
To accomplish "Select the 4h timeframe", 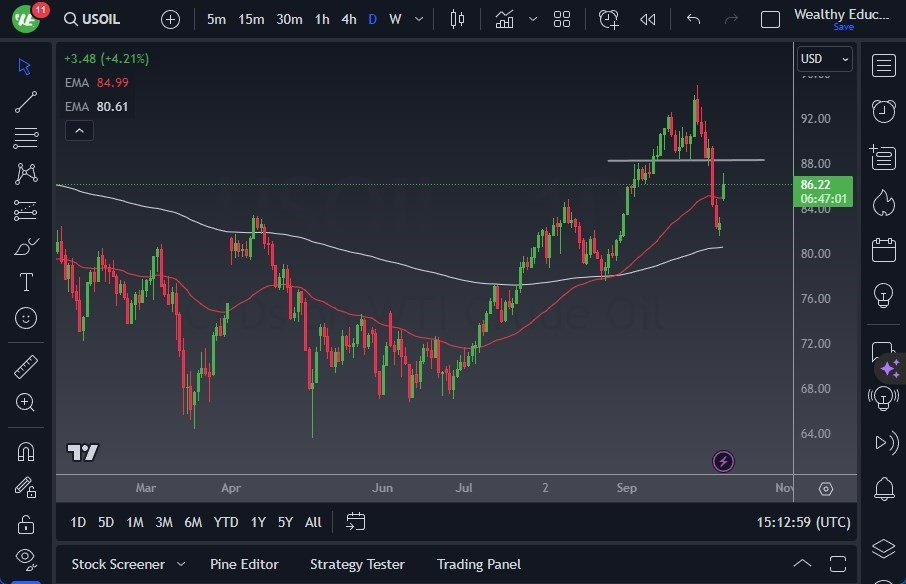I will 348,19.
